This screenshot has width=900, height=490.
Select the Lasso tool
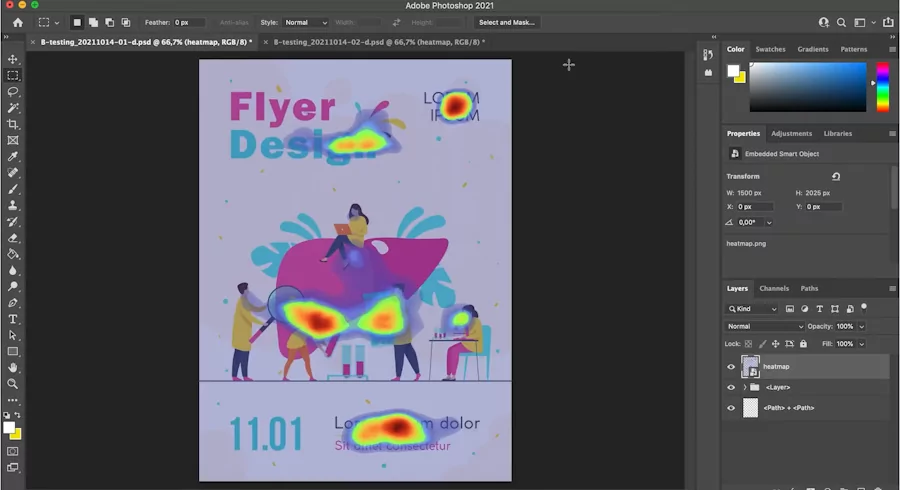coord(13,91)
